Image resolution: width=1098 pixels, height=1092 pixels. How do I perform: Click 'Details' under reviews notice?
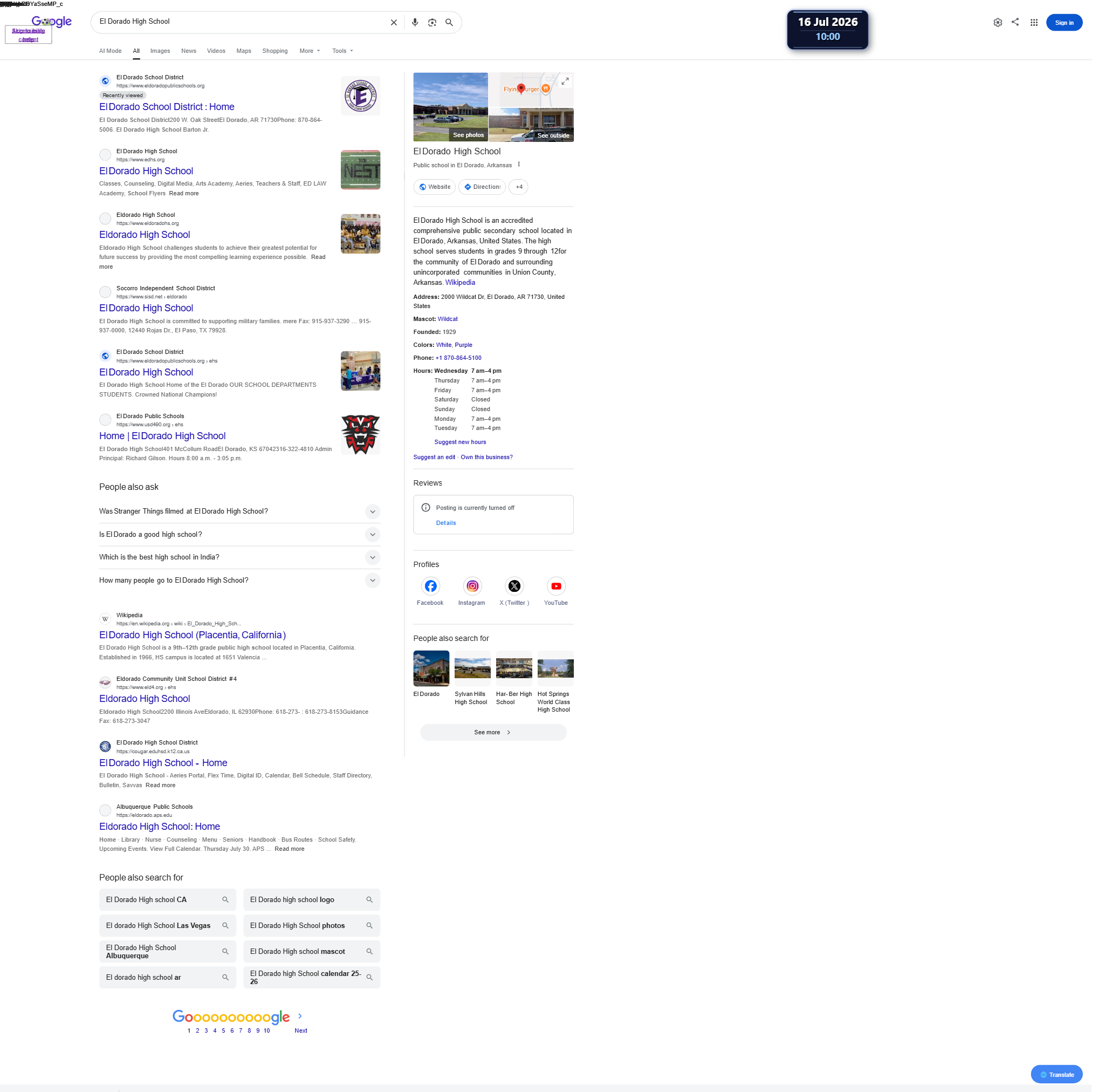click(448, 526)
